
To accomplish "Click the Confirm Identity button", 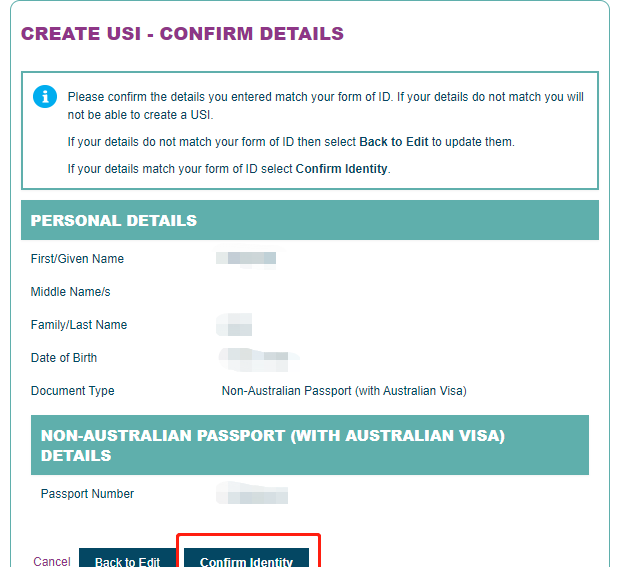I will pos(246,558).
